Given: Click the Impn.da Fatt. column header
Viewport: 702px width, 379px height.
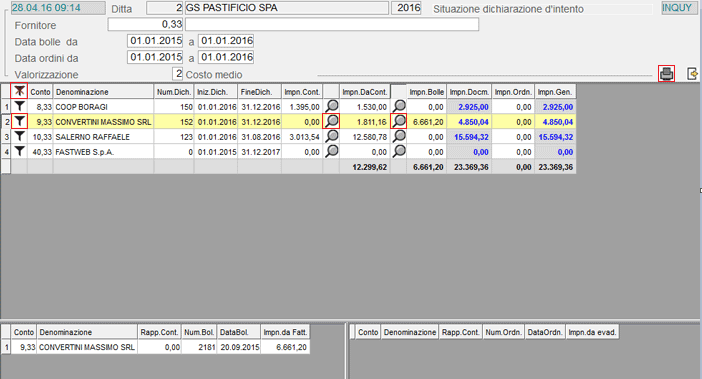Looking at the screenshot, I should [285, 332].
